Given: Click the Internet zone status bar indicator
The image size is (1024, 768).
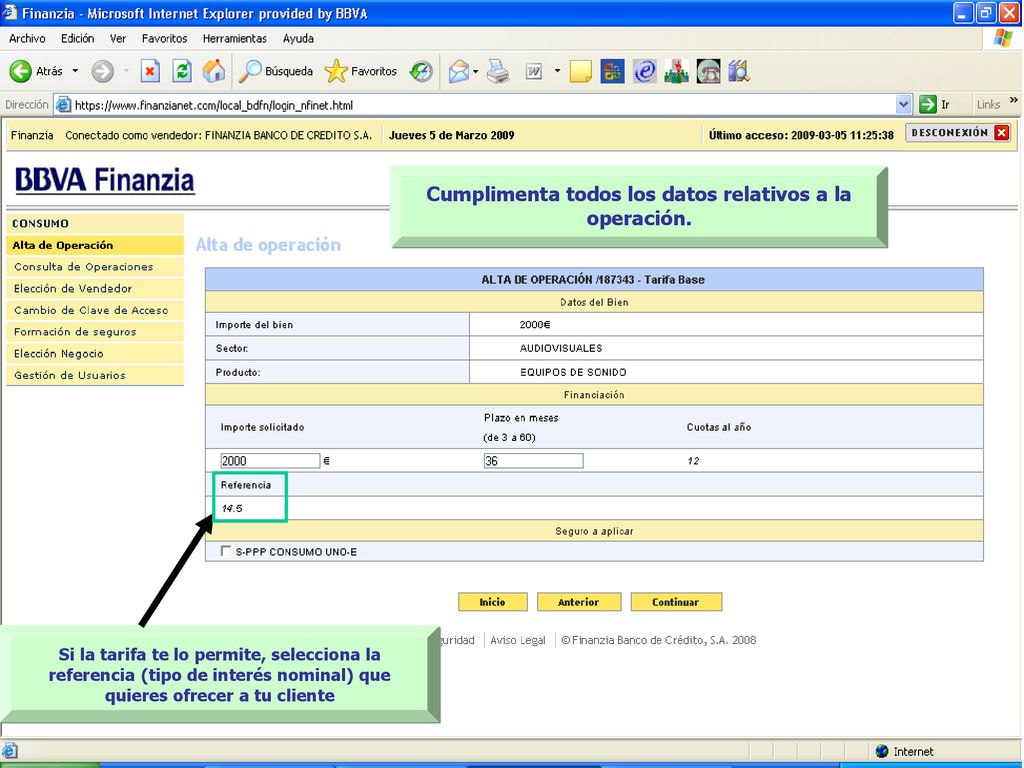Looking at the screenshot, I should click(904, 751).
